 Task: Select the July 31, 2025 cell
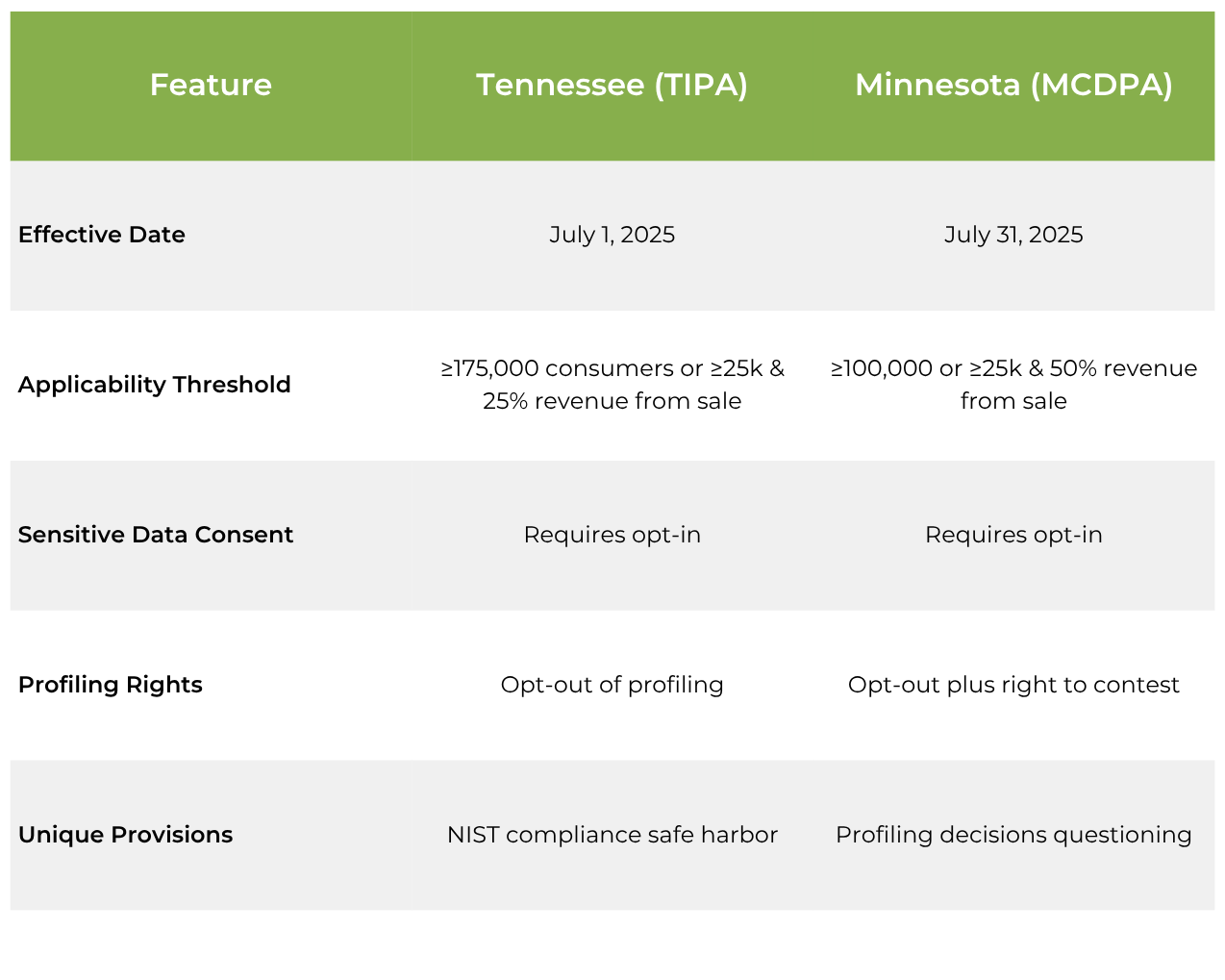1013,235
